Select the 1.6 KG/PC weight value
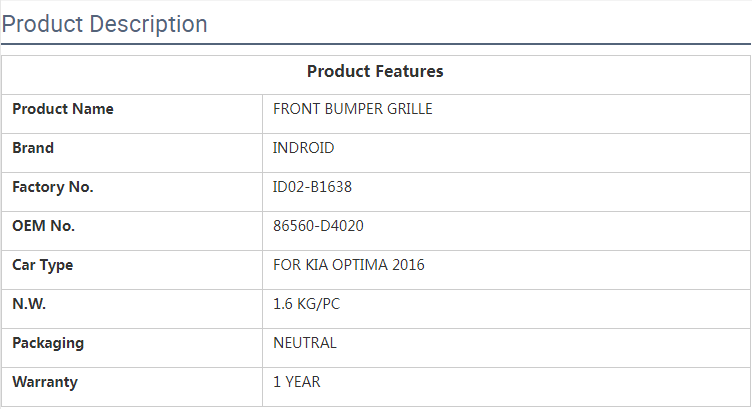This screenshot has height=409, width=752. [307, 304]
